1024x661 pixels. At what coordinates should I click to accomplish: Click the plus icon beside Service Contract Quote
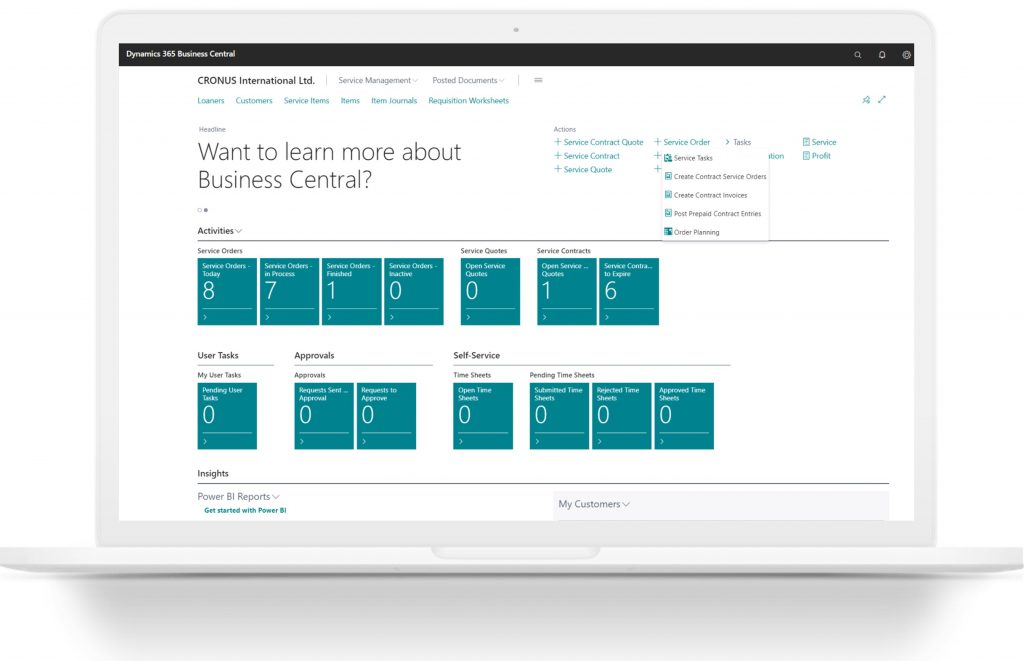[558, 142]
